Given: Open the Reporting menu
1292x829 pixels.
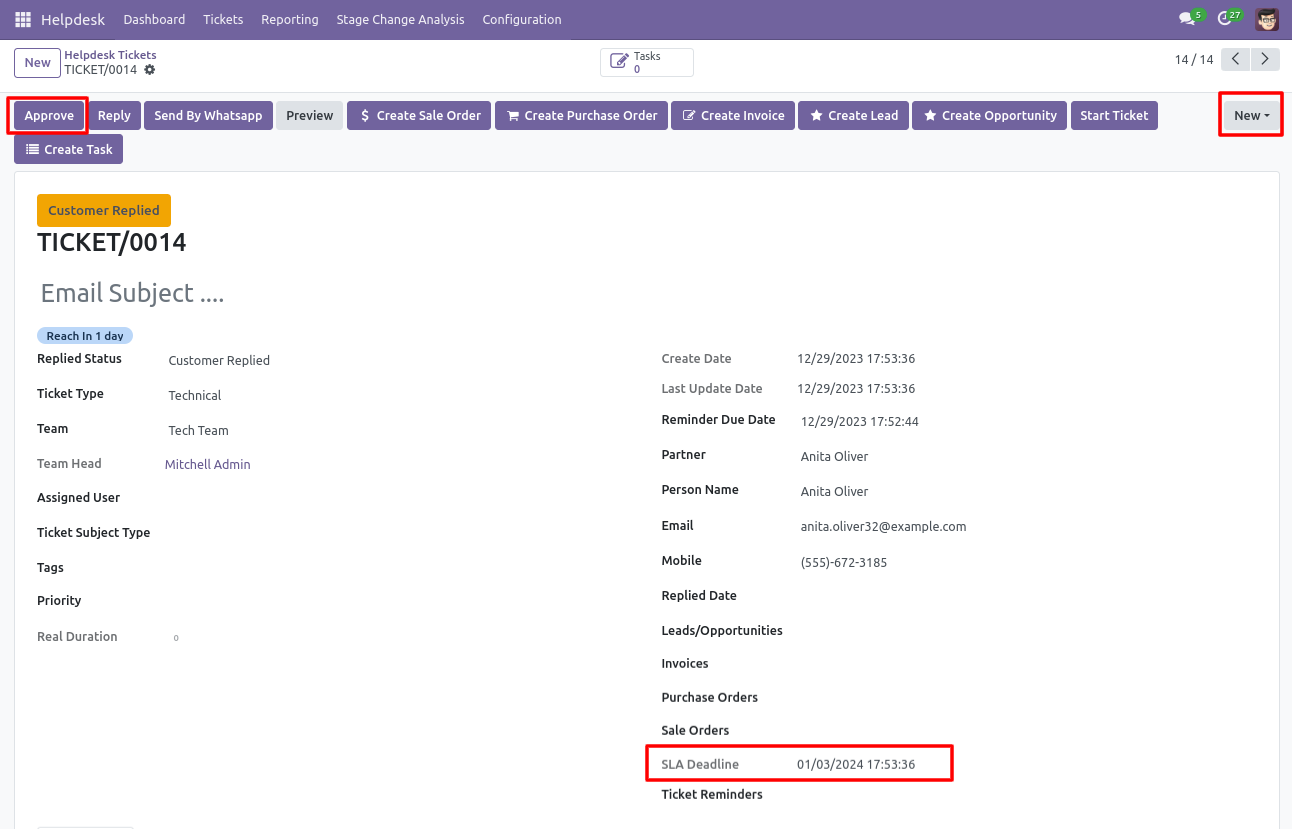Looking at the screenshot, I should pyautogui.click(x=290, y=20).
